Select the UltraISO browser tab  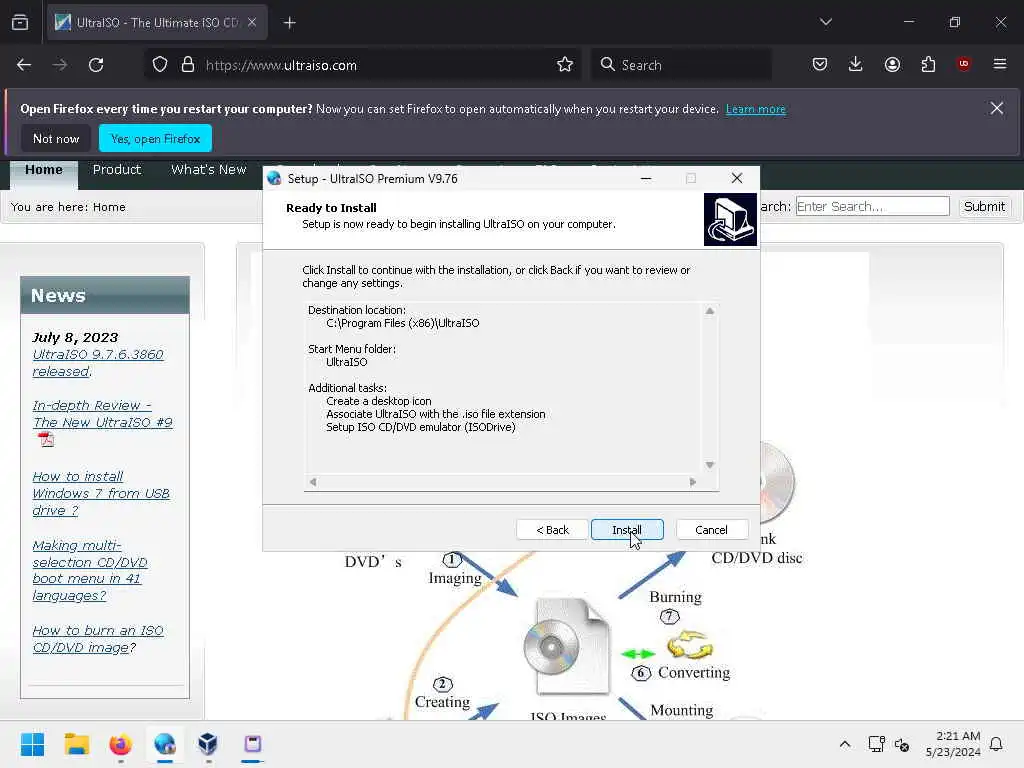pos(157,23)
